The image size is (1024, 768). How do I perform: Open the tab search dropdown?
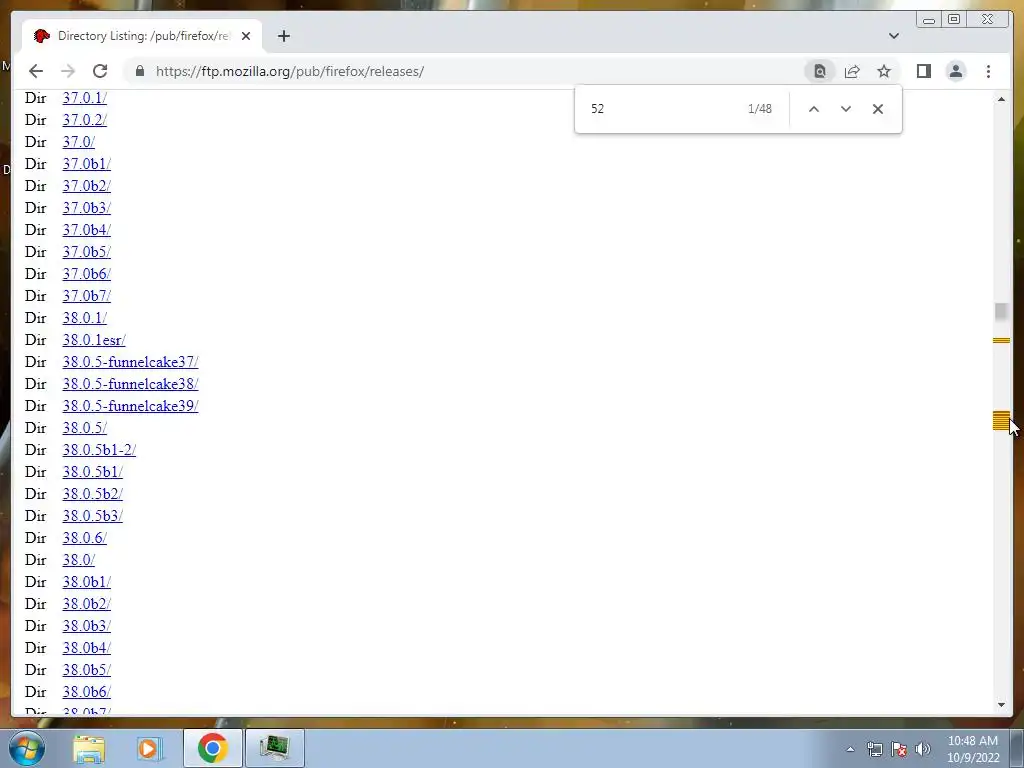click(893, 36)
